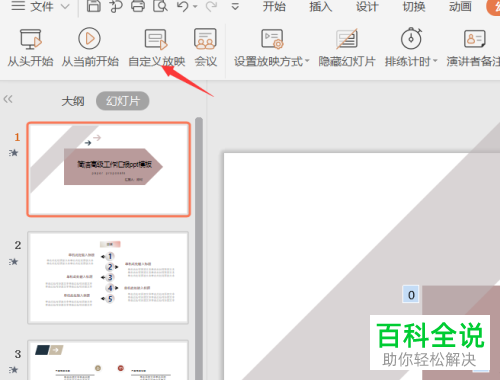Click the slide panel vertical scrollbar
Image resolution: width=500 pixels, height=380 pixels.
(x=199, y=248)
